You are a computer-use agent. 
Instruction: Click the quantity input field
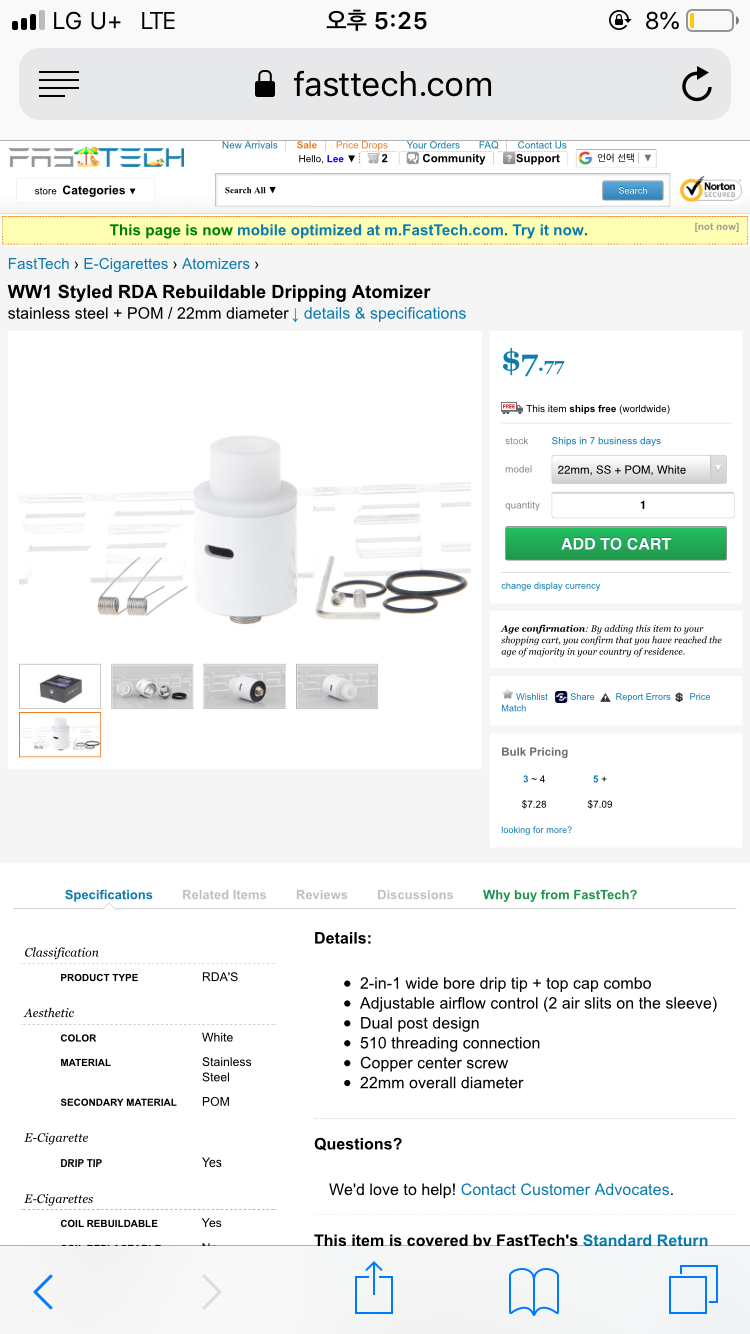[x=643, y=505]
